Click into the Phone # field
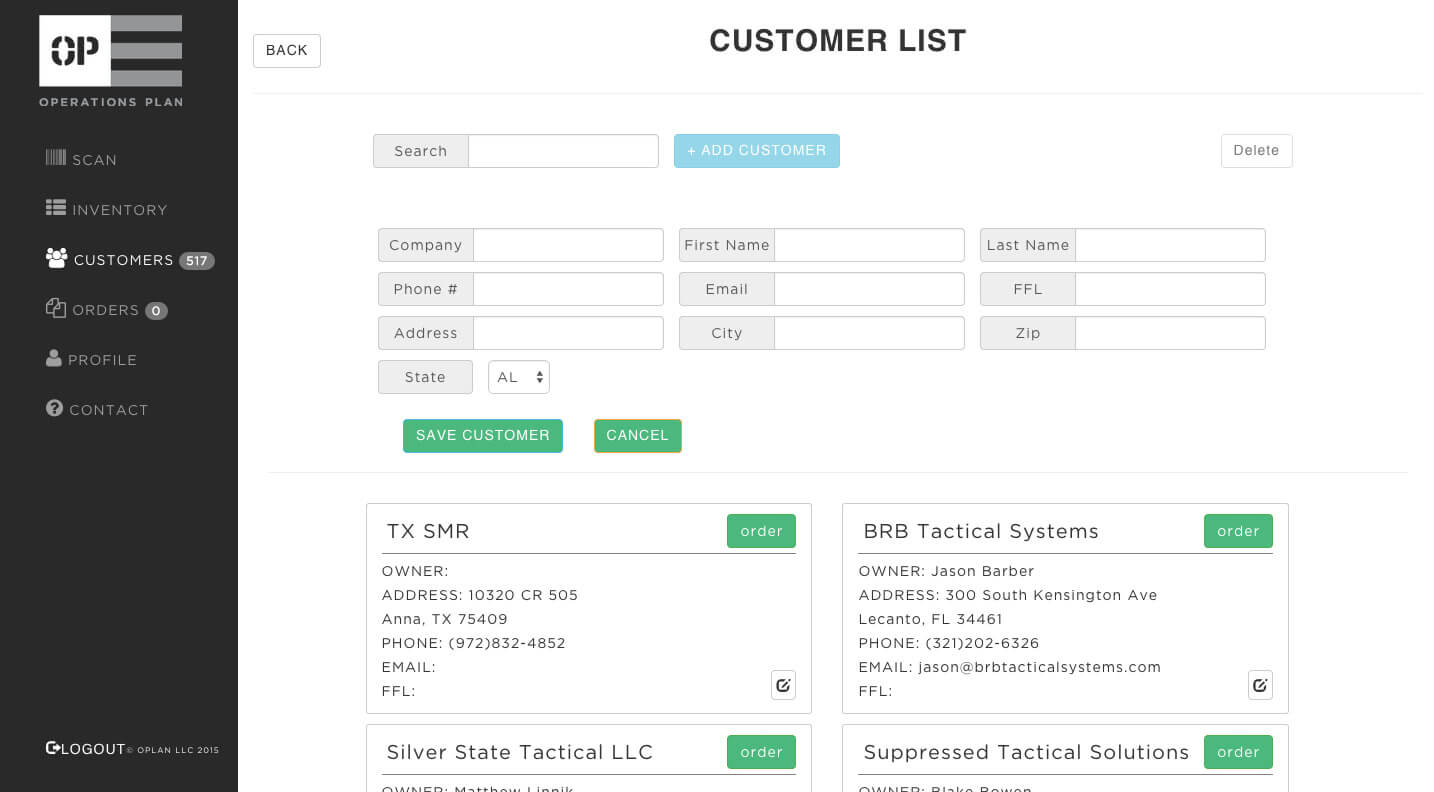The width and height of the screenshot is (1434, 792). [568, 289]
